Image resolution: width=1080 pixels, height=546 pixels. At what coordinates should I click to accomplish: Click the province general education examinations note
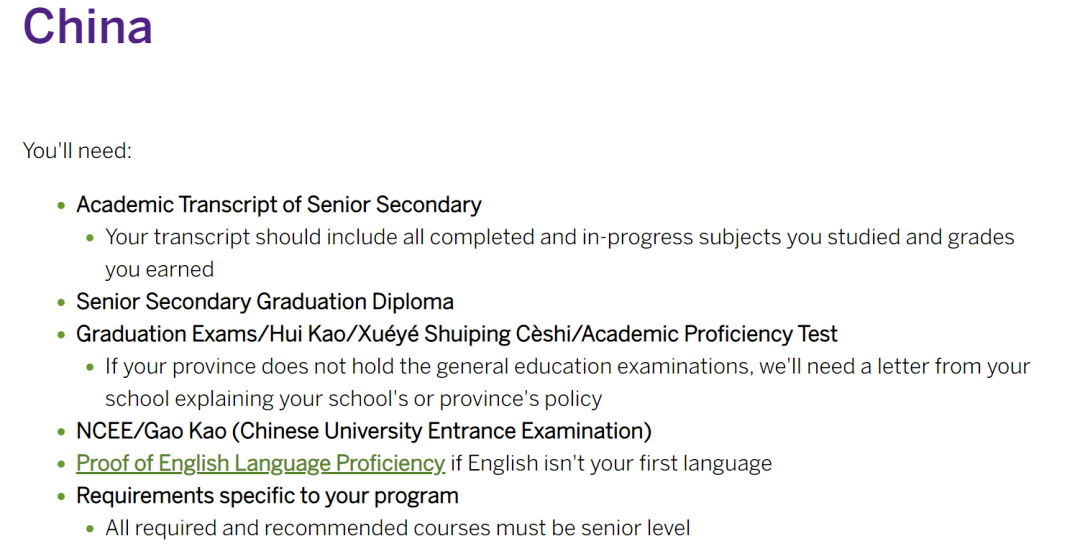pos(568,382)
